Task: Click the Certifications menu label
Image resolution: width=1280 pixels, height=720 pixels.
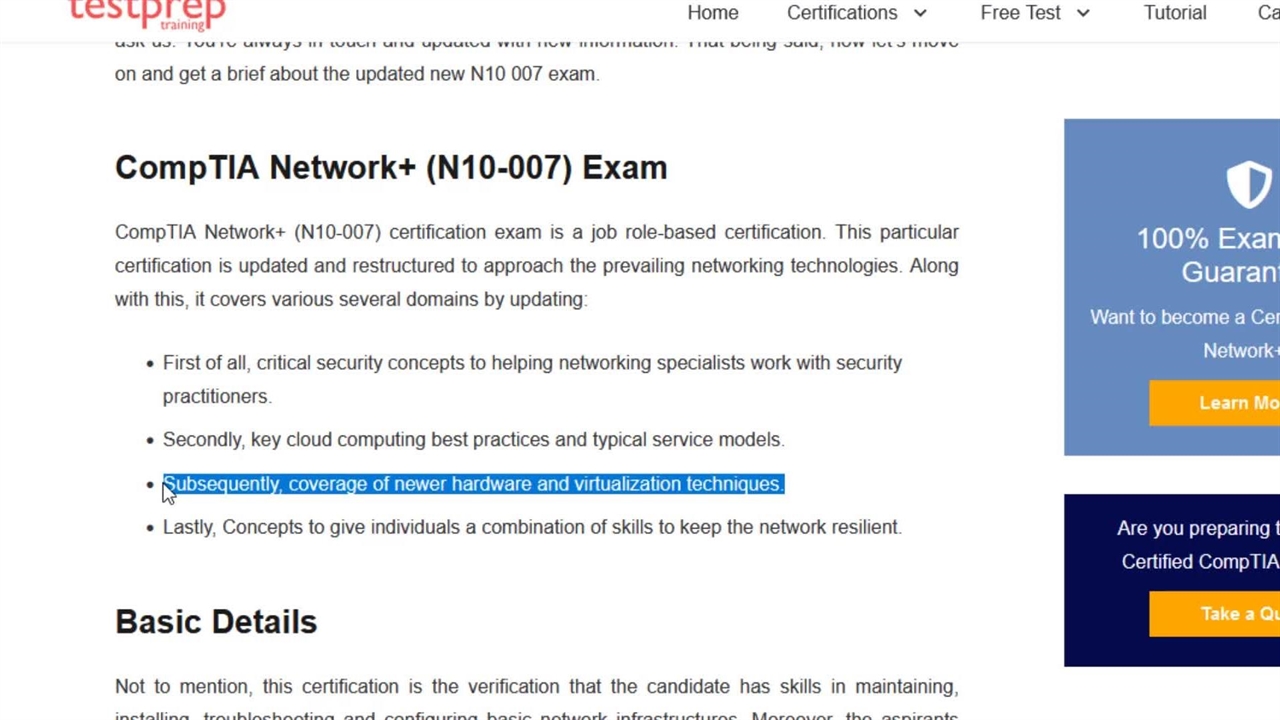Action: (x=841, y=13)
